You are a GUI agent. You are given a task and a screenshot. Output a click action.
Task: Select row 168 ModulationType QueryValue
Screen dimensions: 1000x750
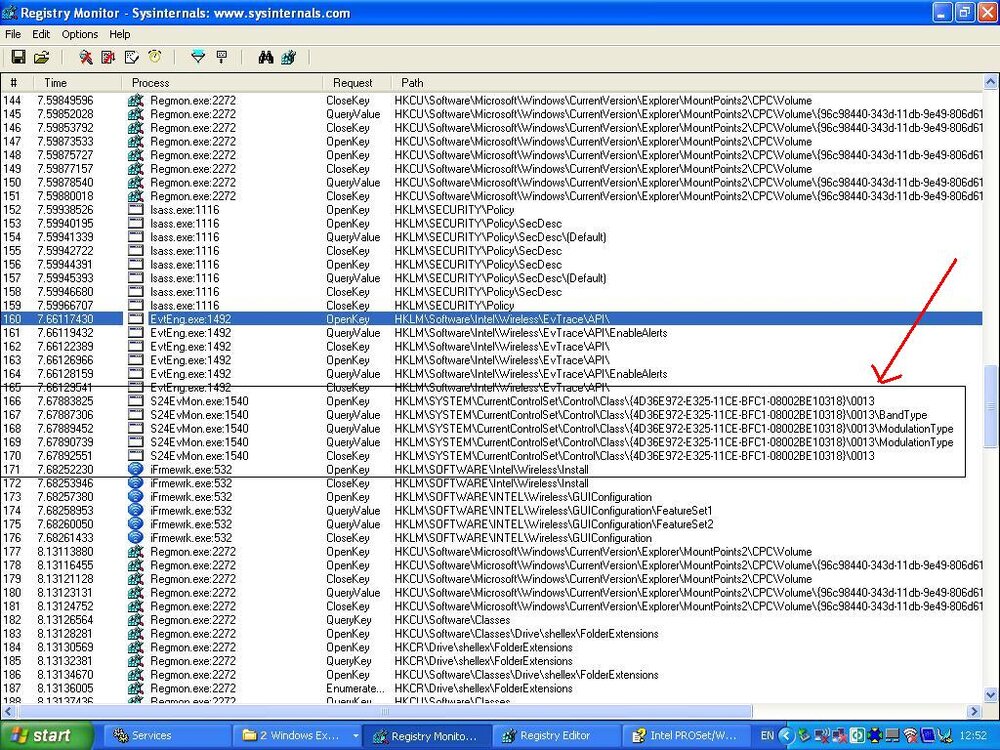pyautogui.click(x=491, y=429)
